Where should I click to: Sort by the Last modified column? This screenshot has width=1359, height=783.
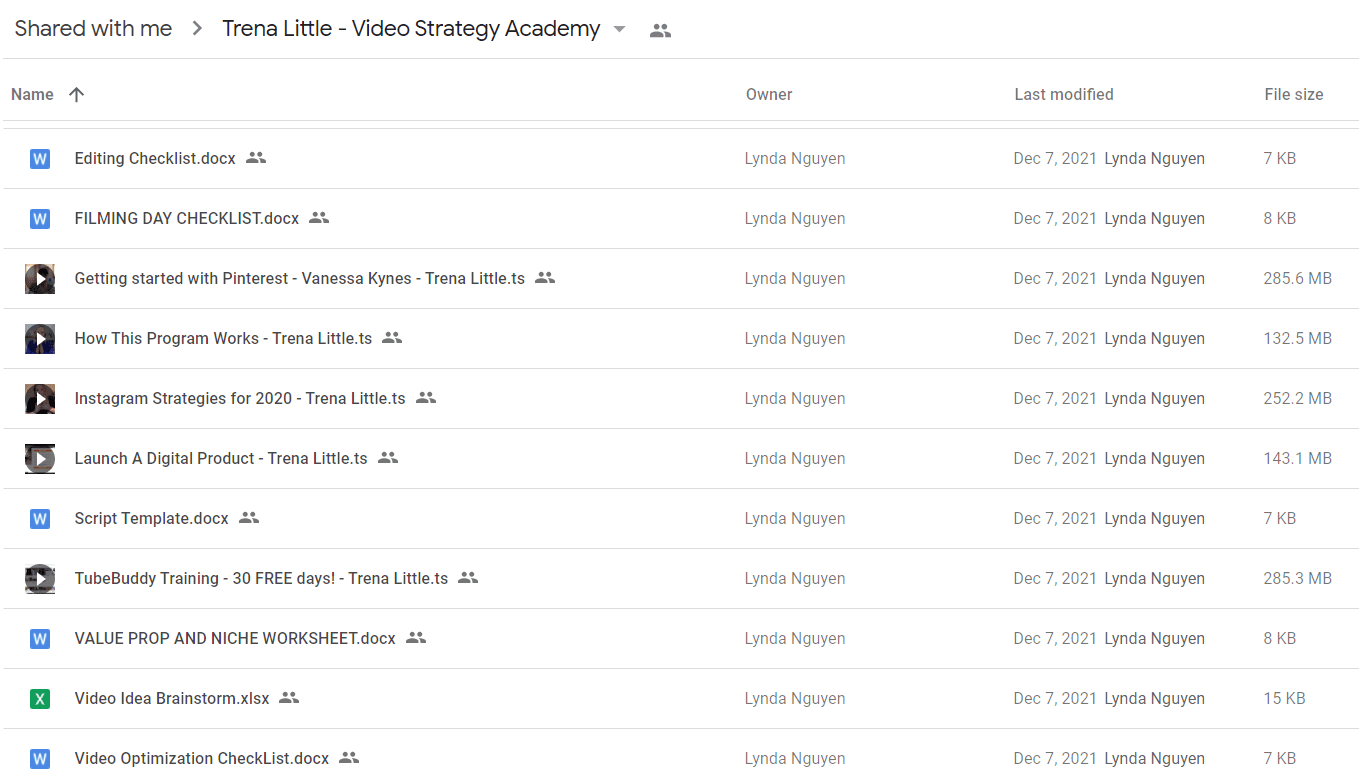[x=1064, y=94]
